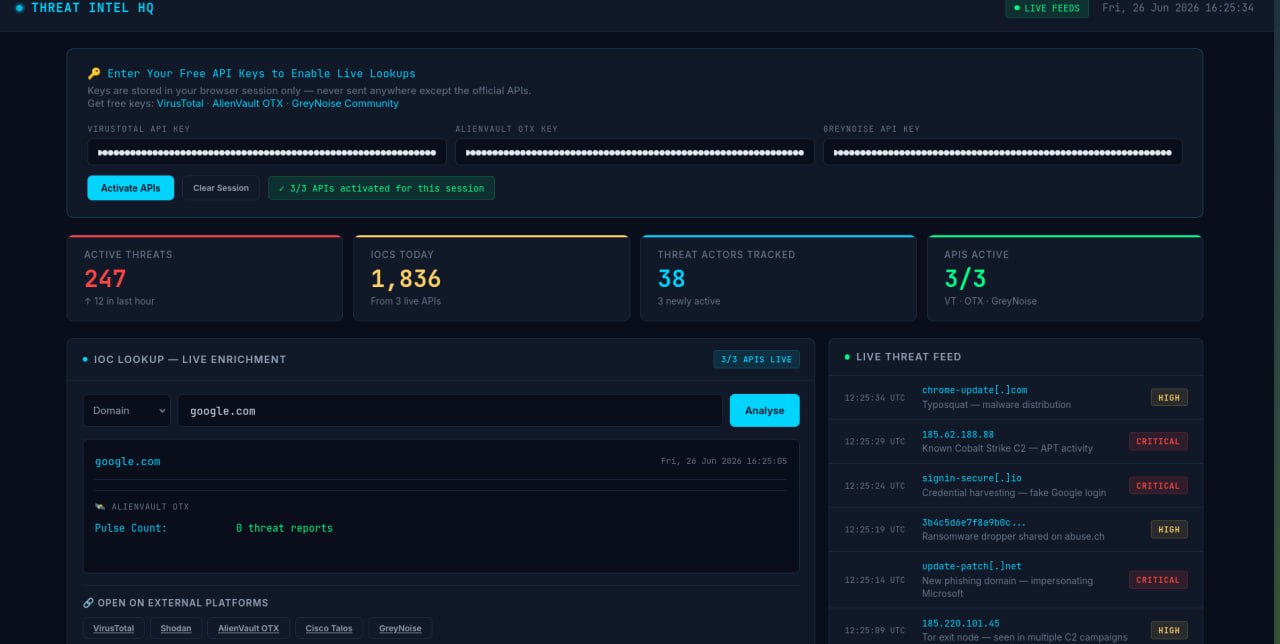Viewport: 1280px width, 644px height.
Task: Click the 12:25:34 UTC feed timestamp
Action: pos(874,397)
